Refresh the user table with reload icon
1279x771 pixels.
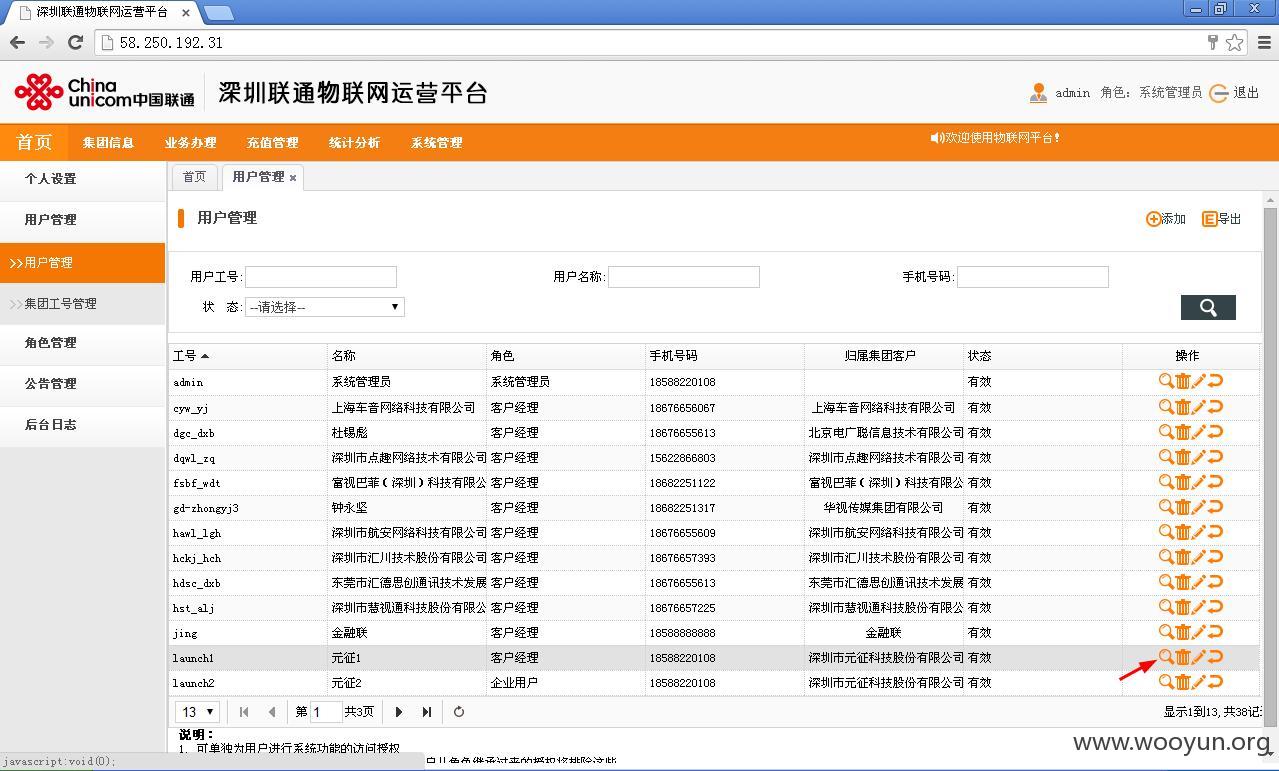pyautogui.click(x=459, y=712)
